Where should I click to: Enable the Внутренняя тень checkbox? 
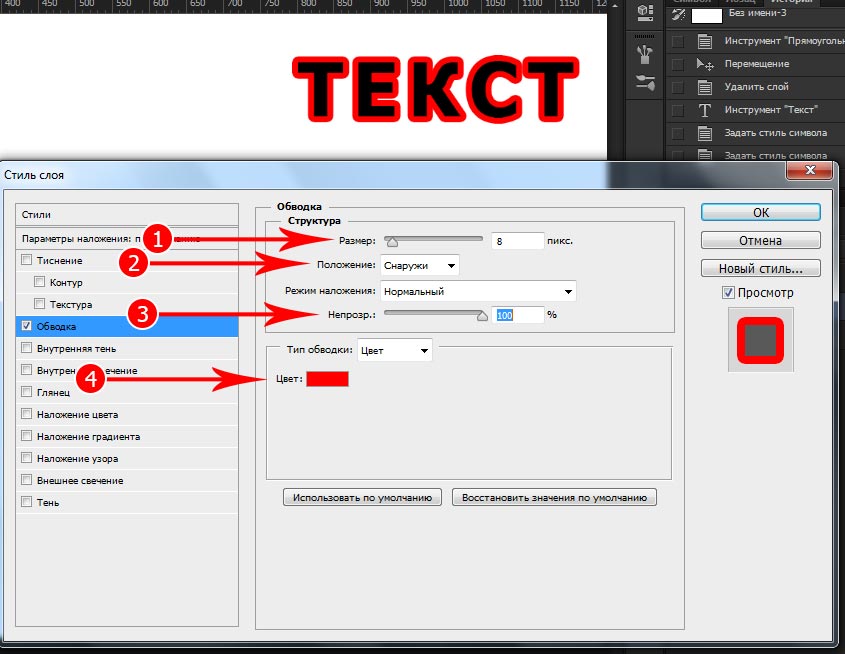point(26,348)
